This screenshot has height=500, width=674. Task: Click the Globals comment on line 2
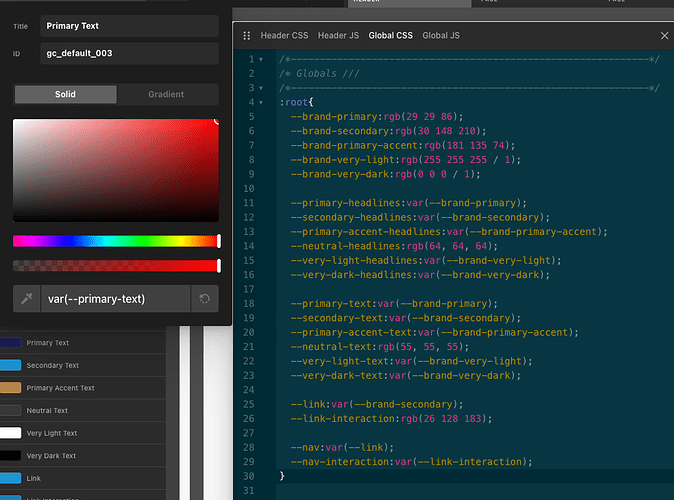pyautogui.click(x=319, y=74)
